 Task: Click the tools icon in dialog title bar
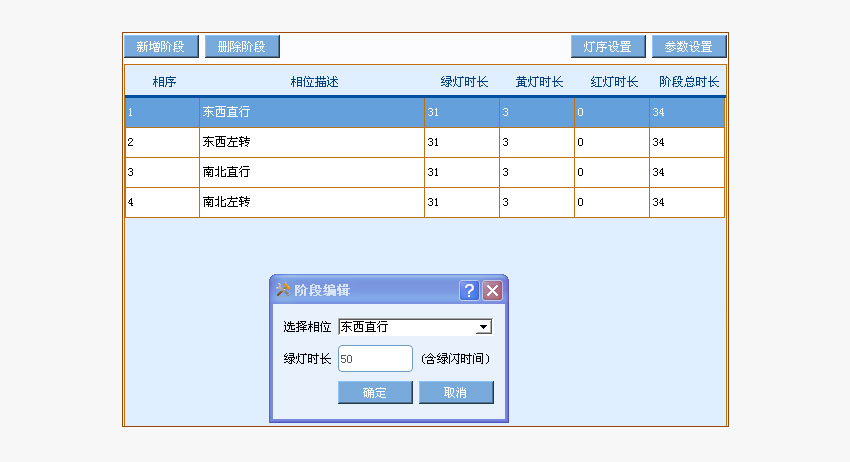click(282, 290)
